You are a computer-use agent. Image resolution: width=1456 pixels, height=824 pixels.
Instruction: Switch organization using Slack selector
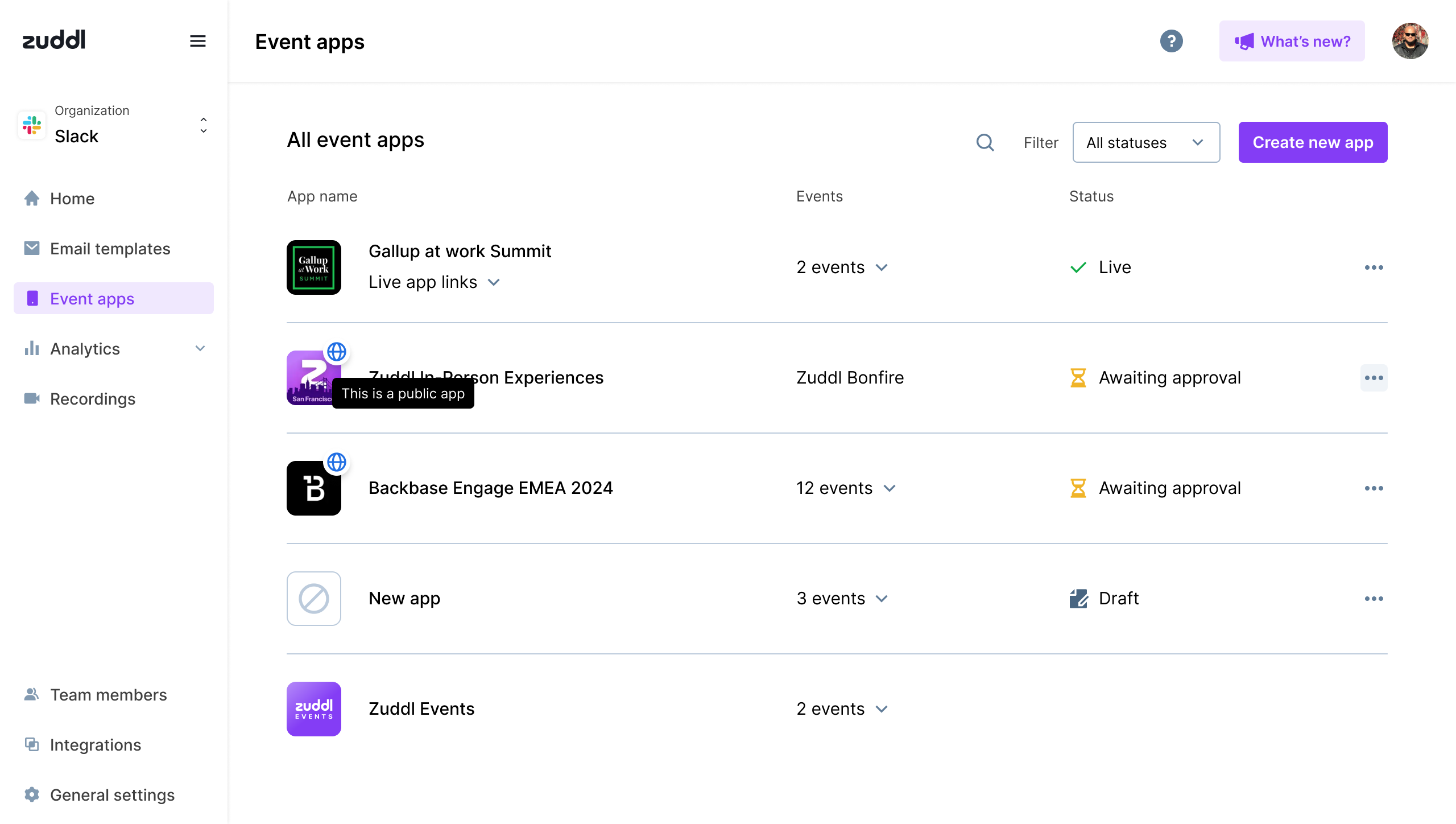coord(114,125)
